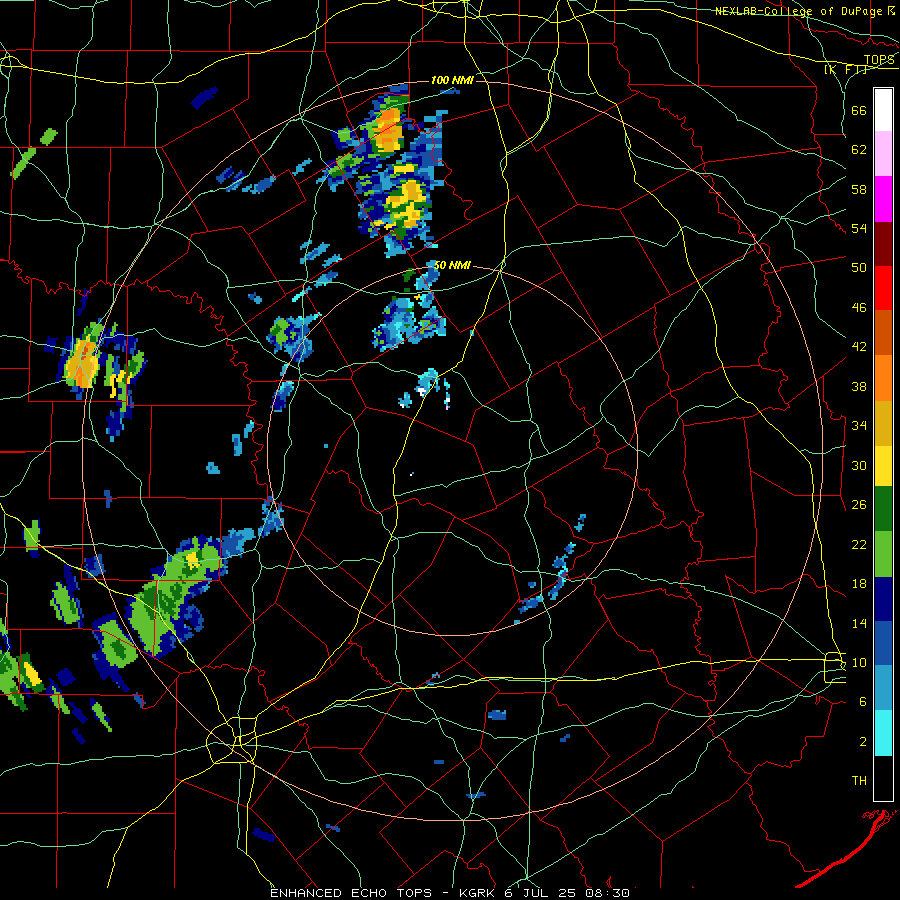The height and width of the screenshot is (900, 900).
Task: Click legend value 30
Action: coord(859,465)
